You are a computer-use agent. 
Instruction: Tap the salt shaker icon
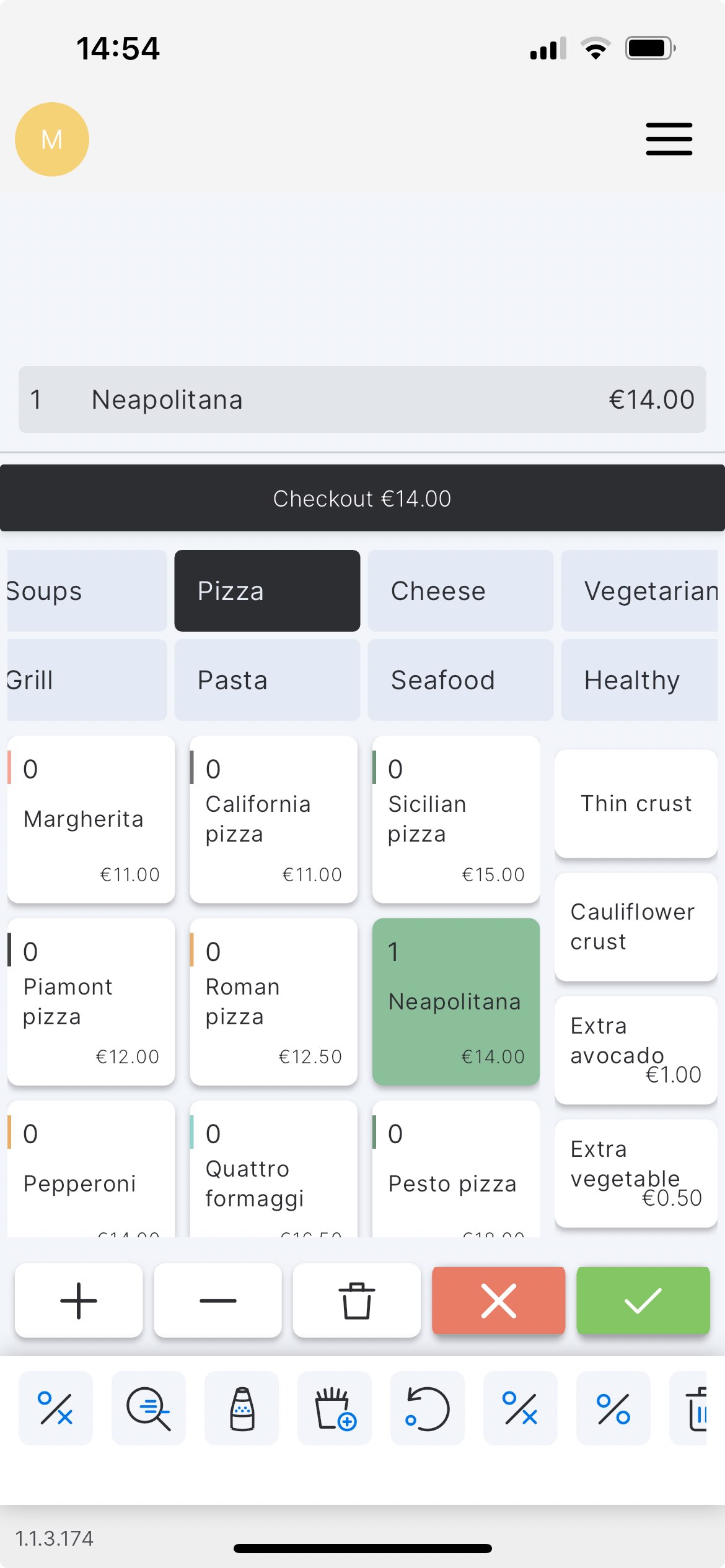tap(242, 1408)
